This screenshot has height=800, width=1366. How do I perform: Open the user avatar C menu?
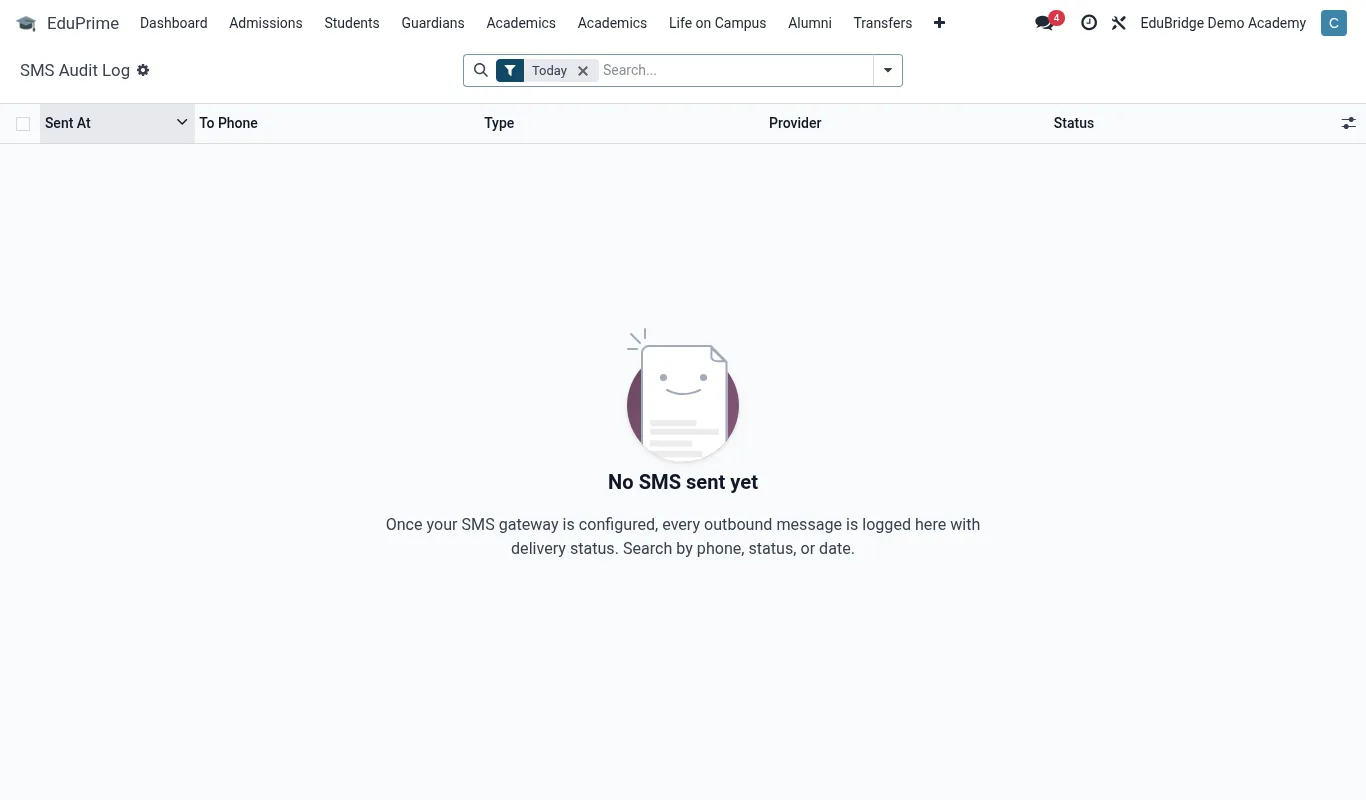[1334, 23]
